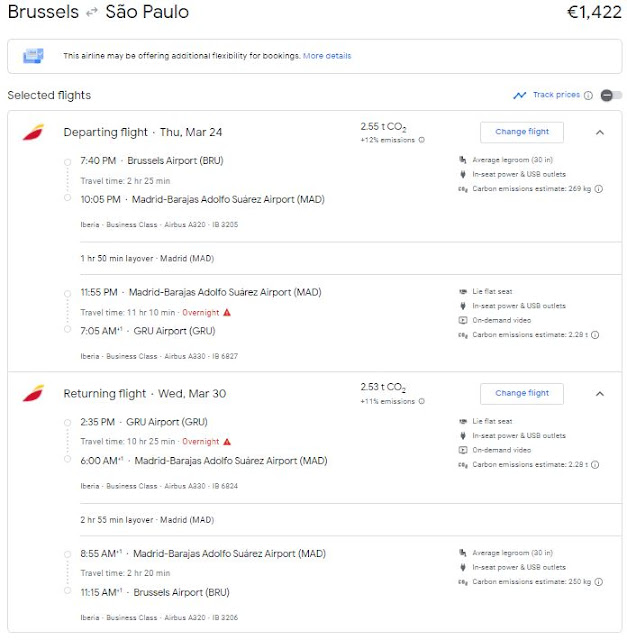Click overnight warning icon on GRU–Madrid leg
This screenshot has height=640, width=627.
point(227,441)
